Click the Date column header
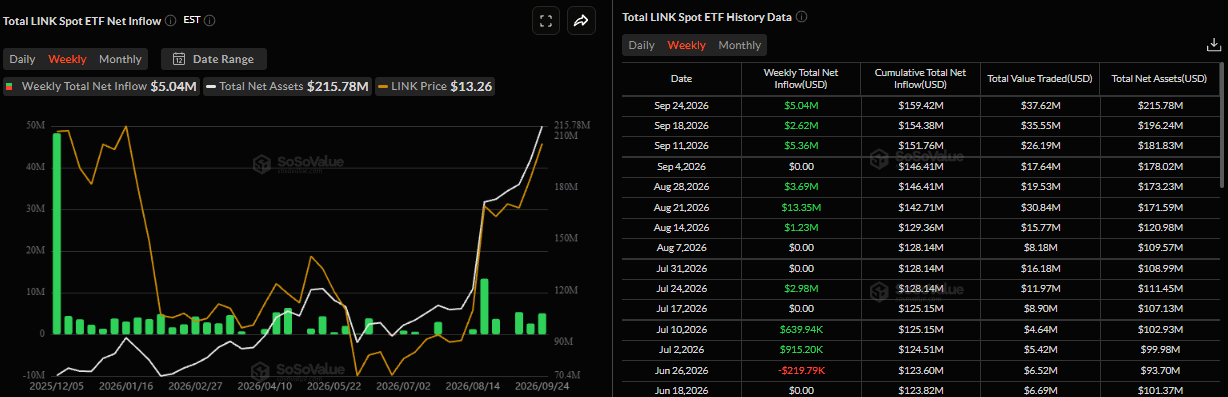This screenshot has height=397, width=1228. [681, 78]
